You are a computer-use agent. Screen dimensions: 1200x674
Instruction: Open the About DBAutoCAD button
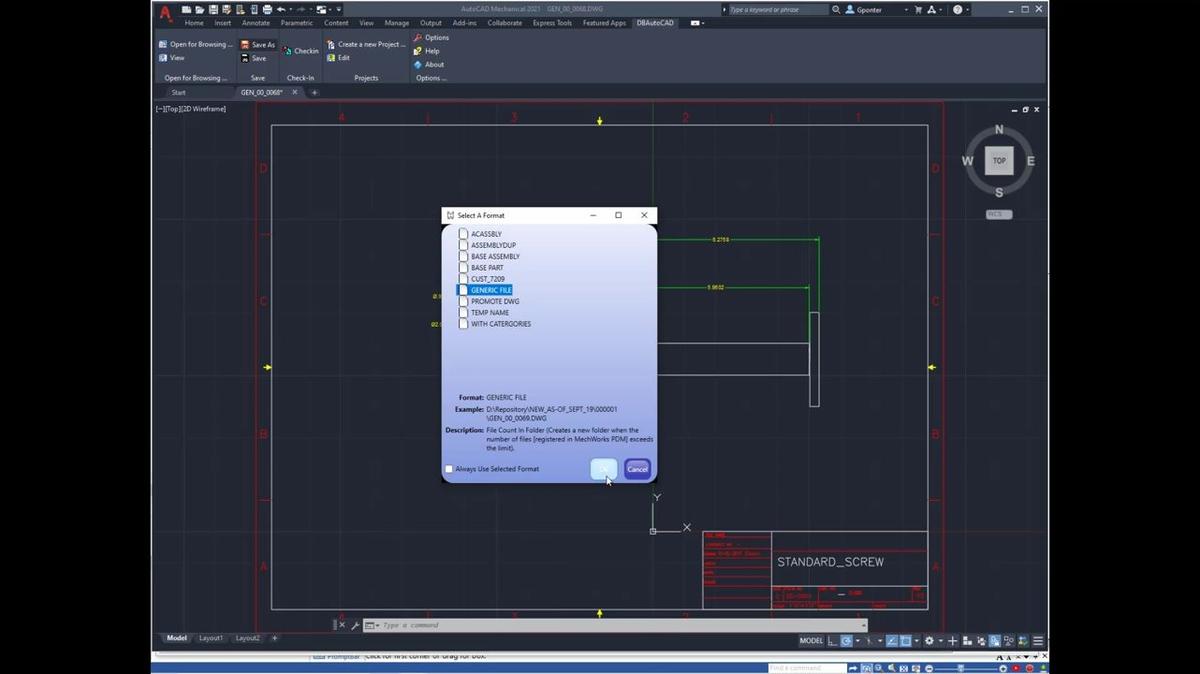(429, 64)
